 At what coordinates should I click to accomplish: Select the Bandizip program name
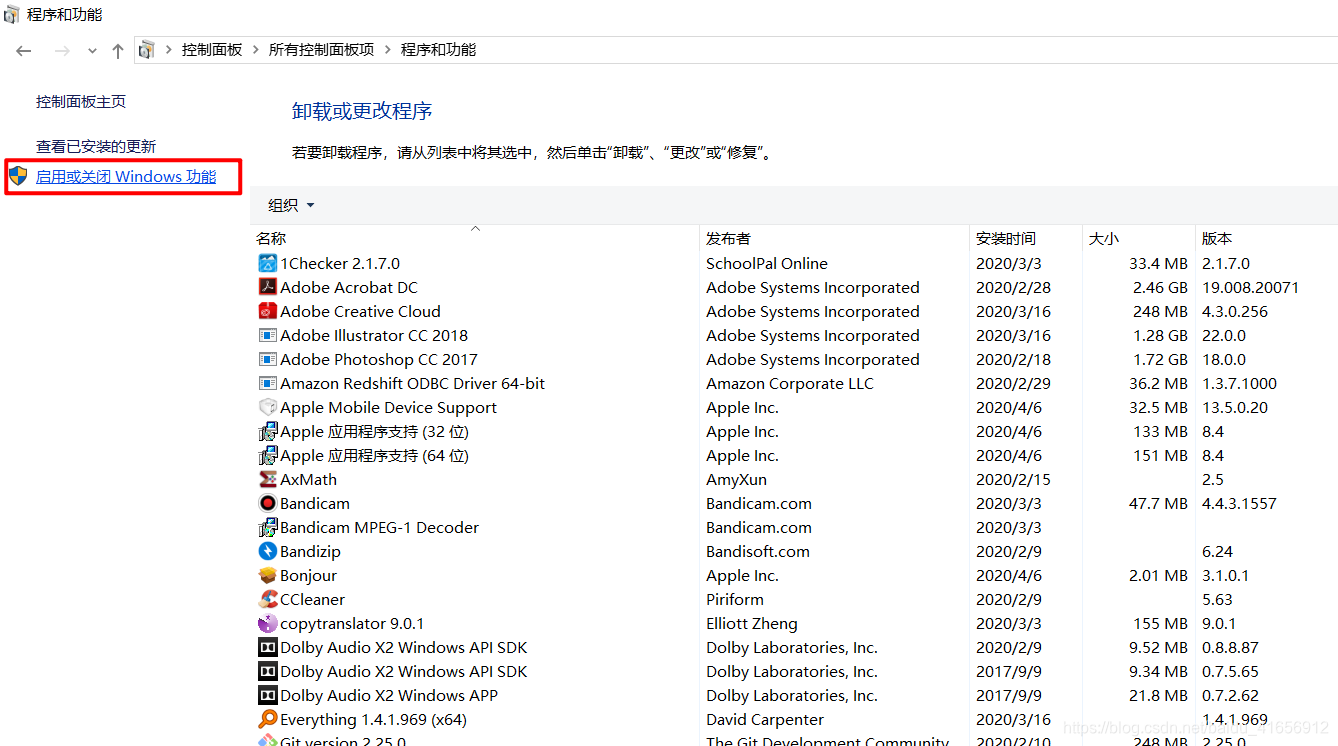click(x=310, y=551)
